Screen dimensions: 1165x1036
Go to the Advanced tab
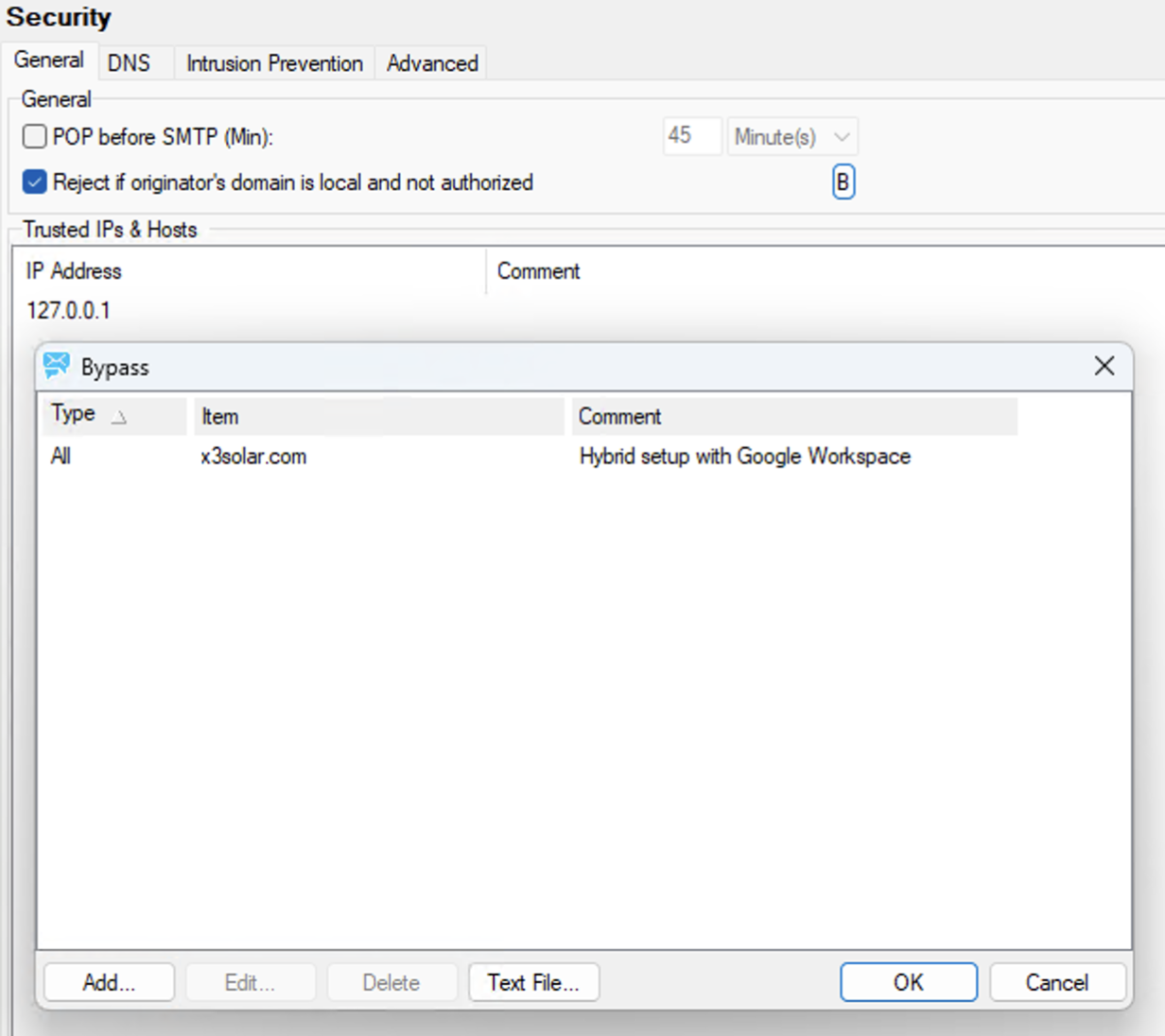point(432,63)
